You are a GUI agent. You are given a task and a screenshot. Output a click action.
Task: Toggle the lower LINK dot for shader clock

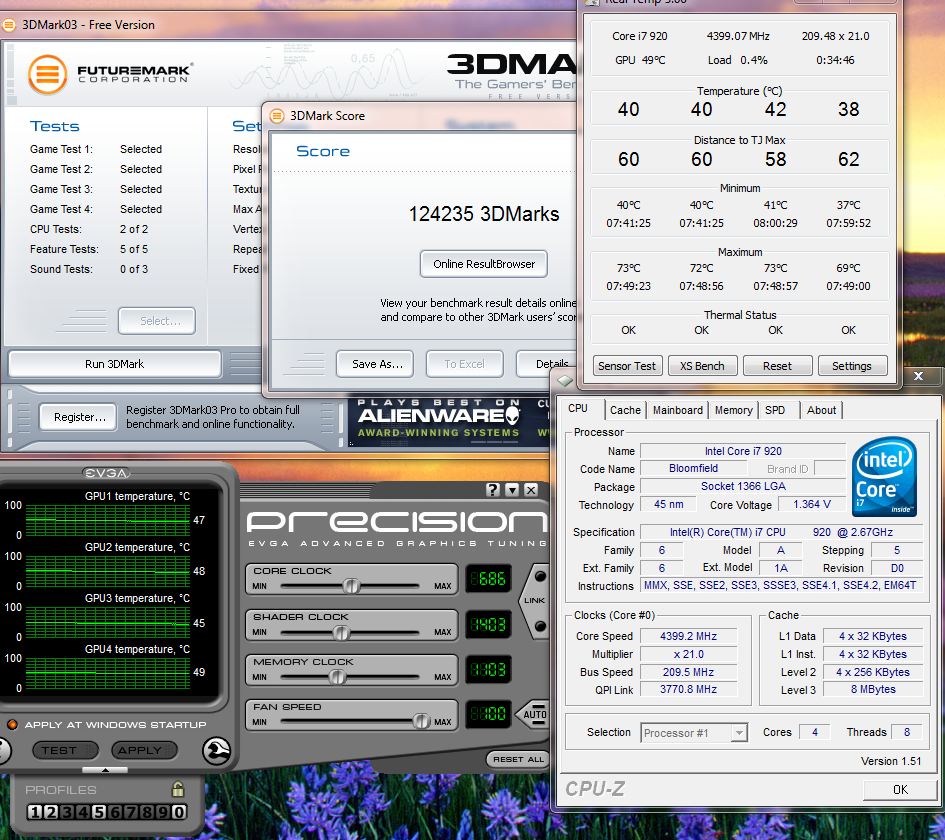click(x=540, y=626)
